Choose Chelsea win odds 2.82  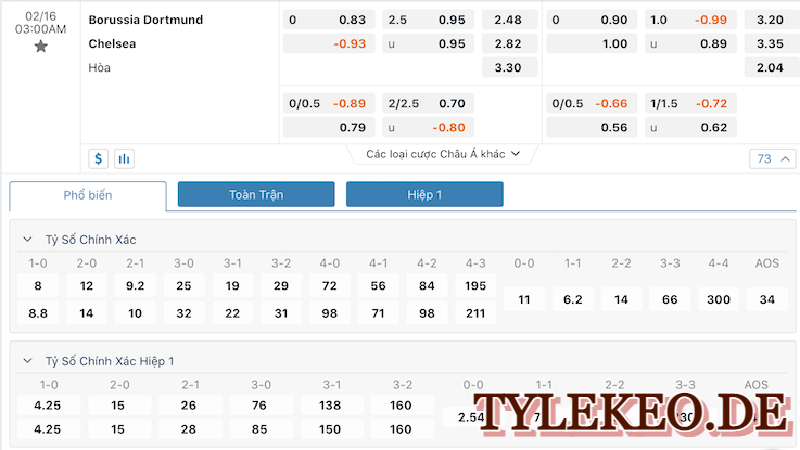509,44
